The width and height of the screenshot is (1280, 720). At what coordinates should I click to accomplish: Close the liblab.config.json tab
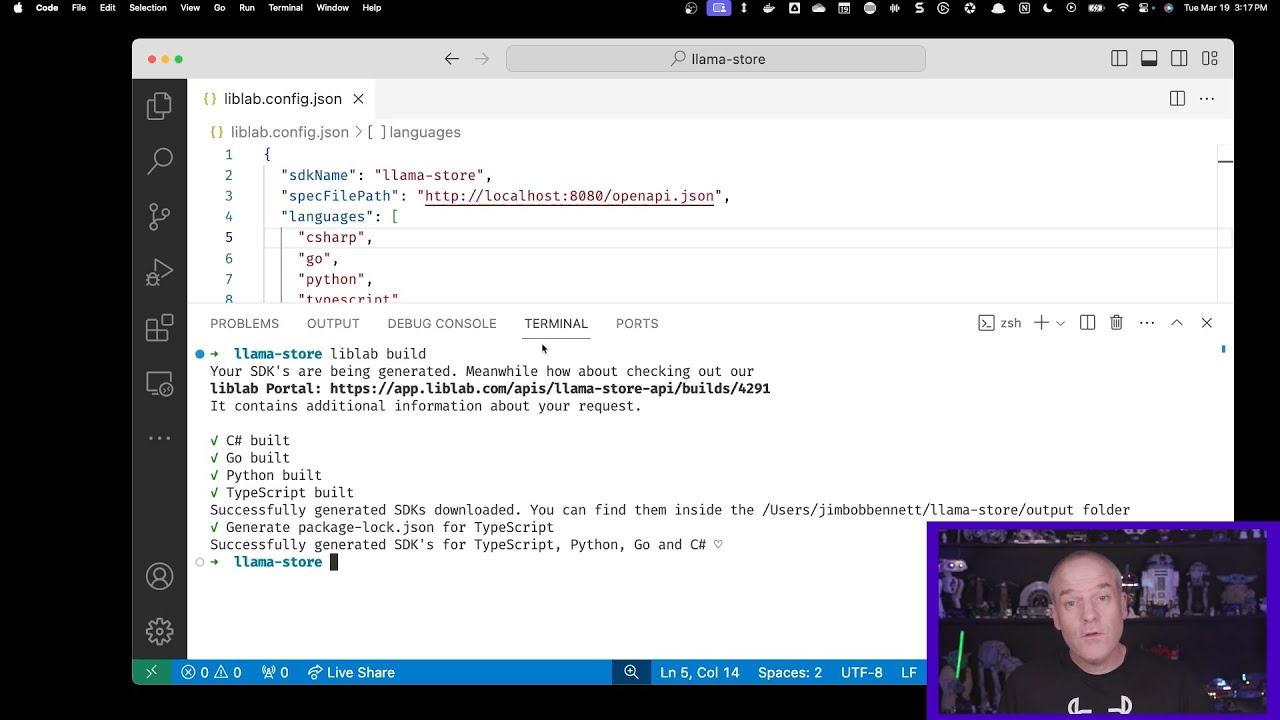[x=358, y=99]
